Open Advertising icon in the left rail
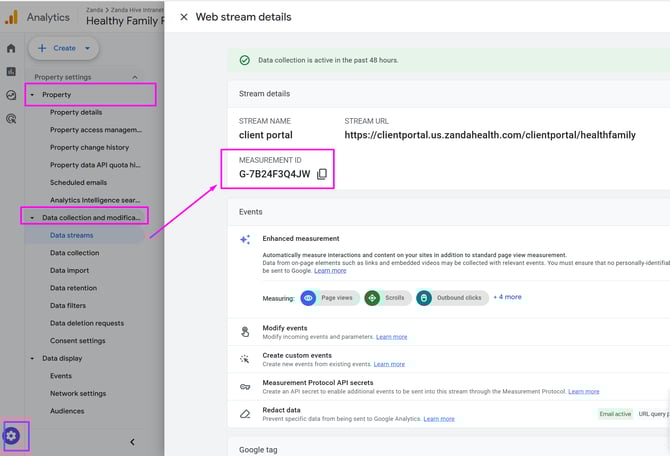 click(11, 118)
